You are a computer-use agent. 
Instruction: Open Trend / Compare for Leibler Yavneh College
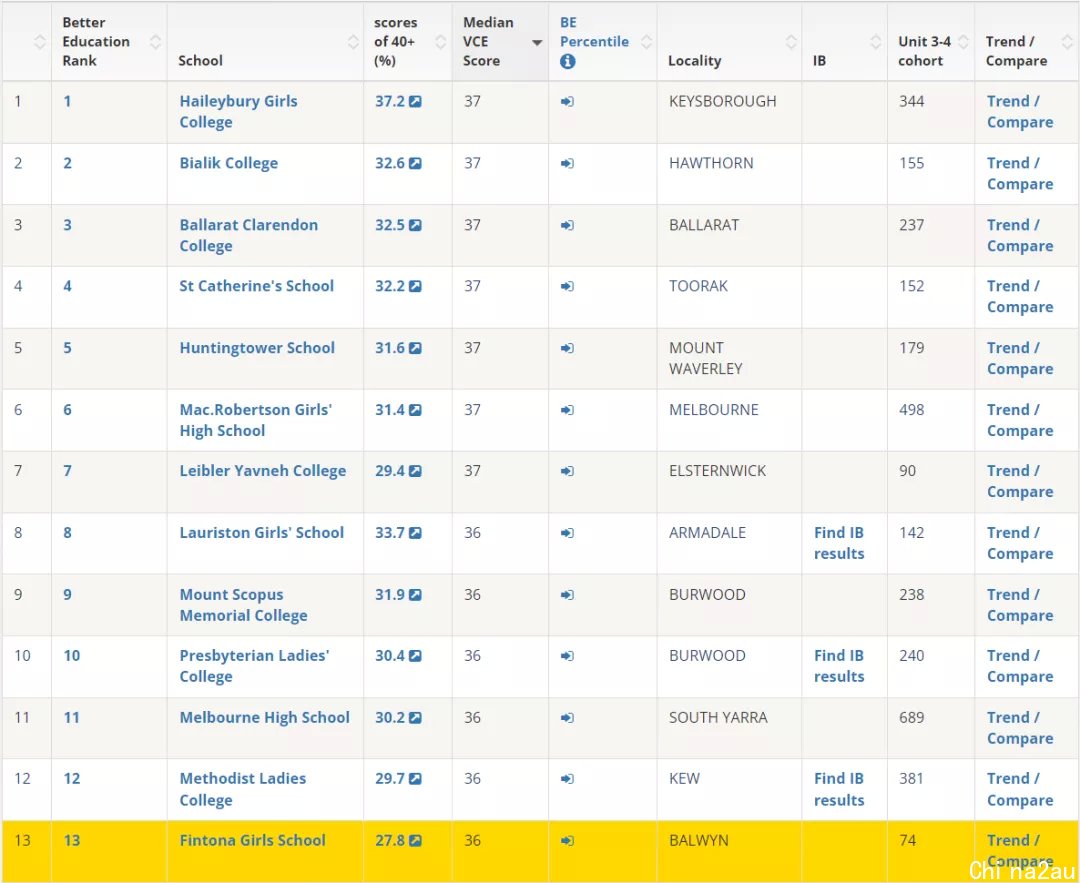pyautogui.click(x=1020, y=481)
